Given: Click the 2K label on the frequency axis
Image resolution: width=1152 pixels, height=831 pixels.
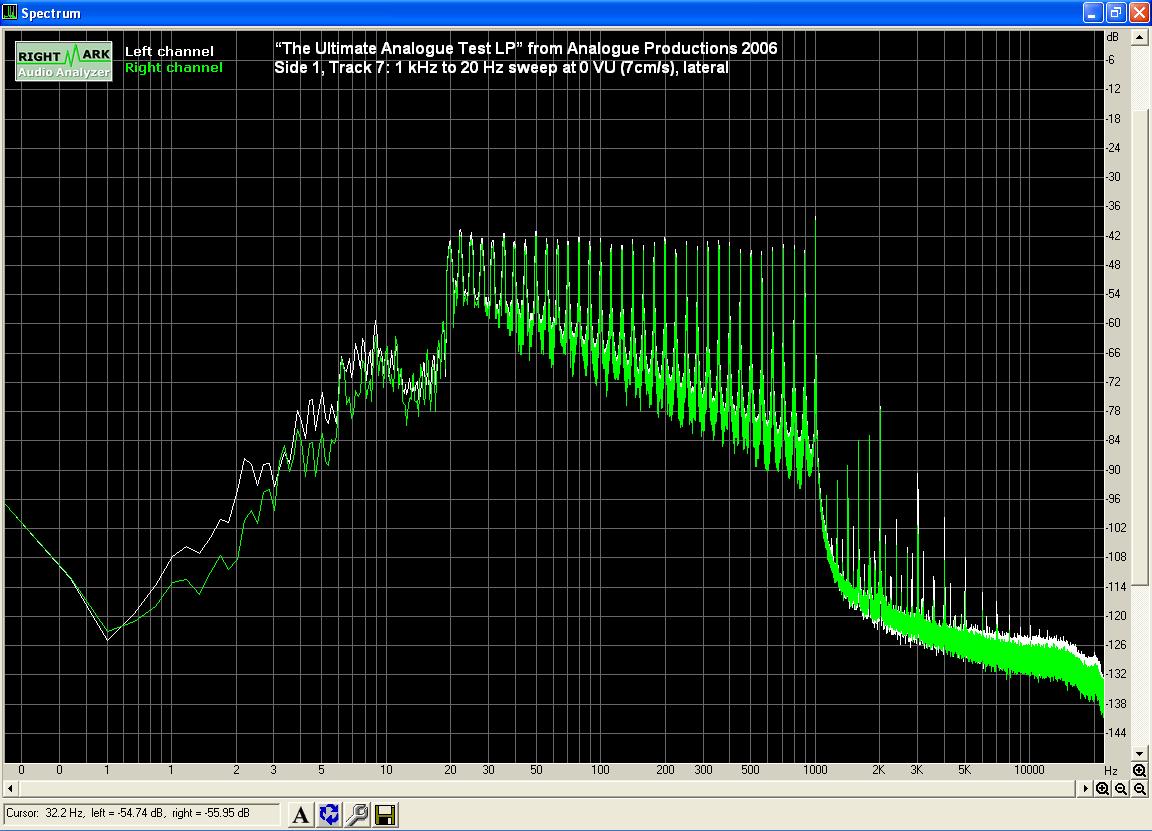Looking at the screenshot, I should 879,770.
